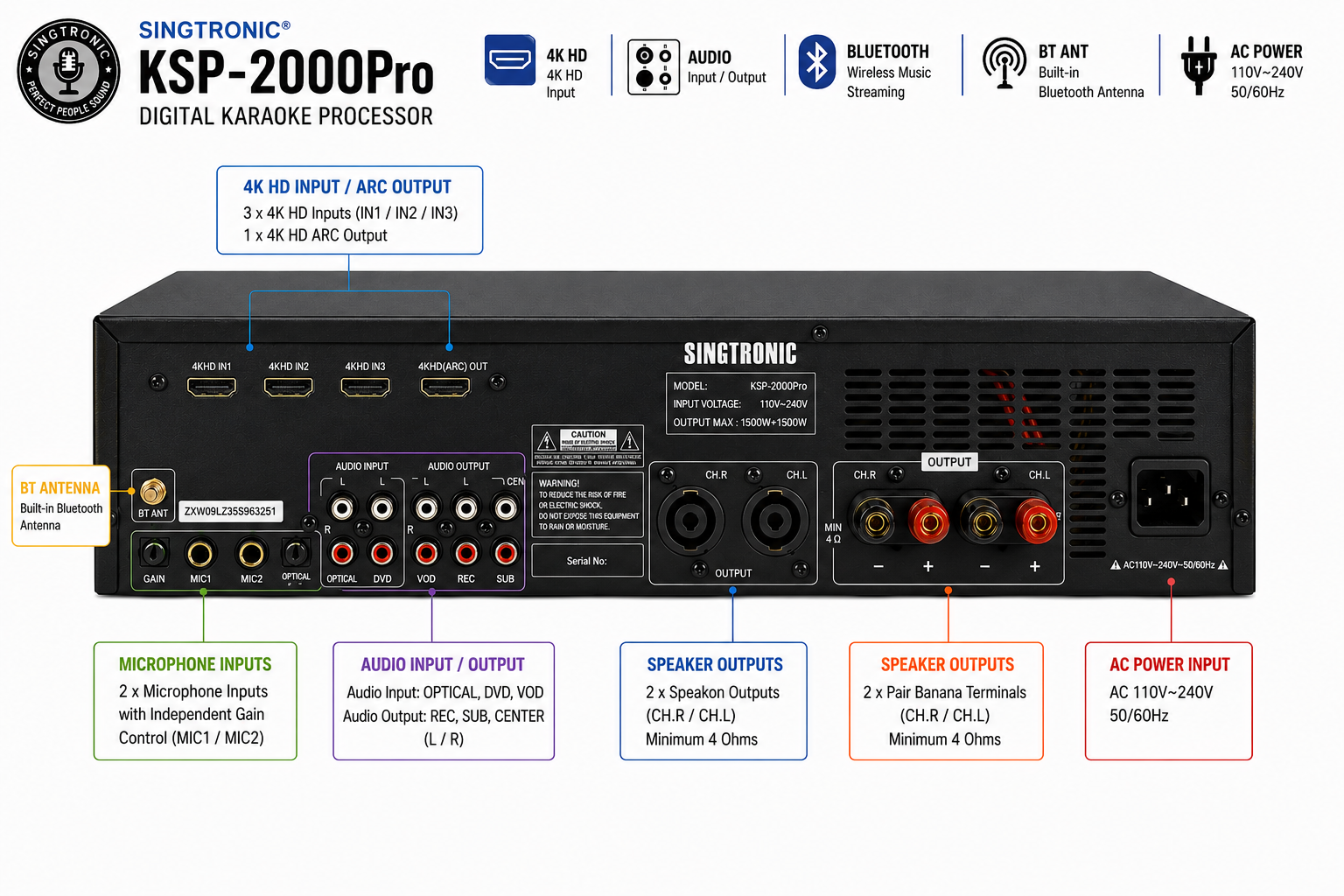Click the CH.R Speakon output connector
This screenshot has height=896, width=1344.
(x=690, y=521)
